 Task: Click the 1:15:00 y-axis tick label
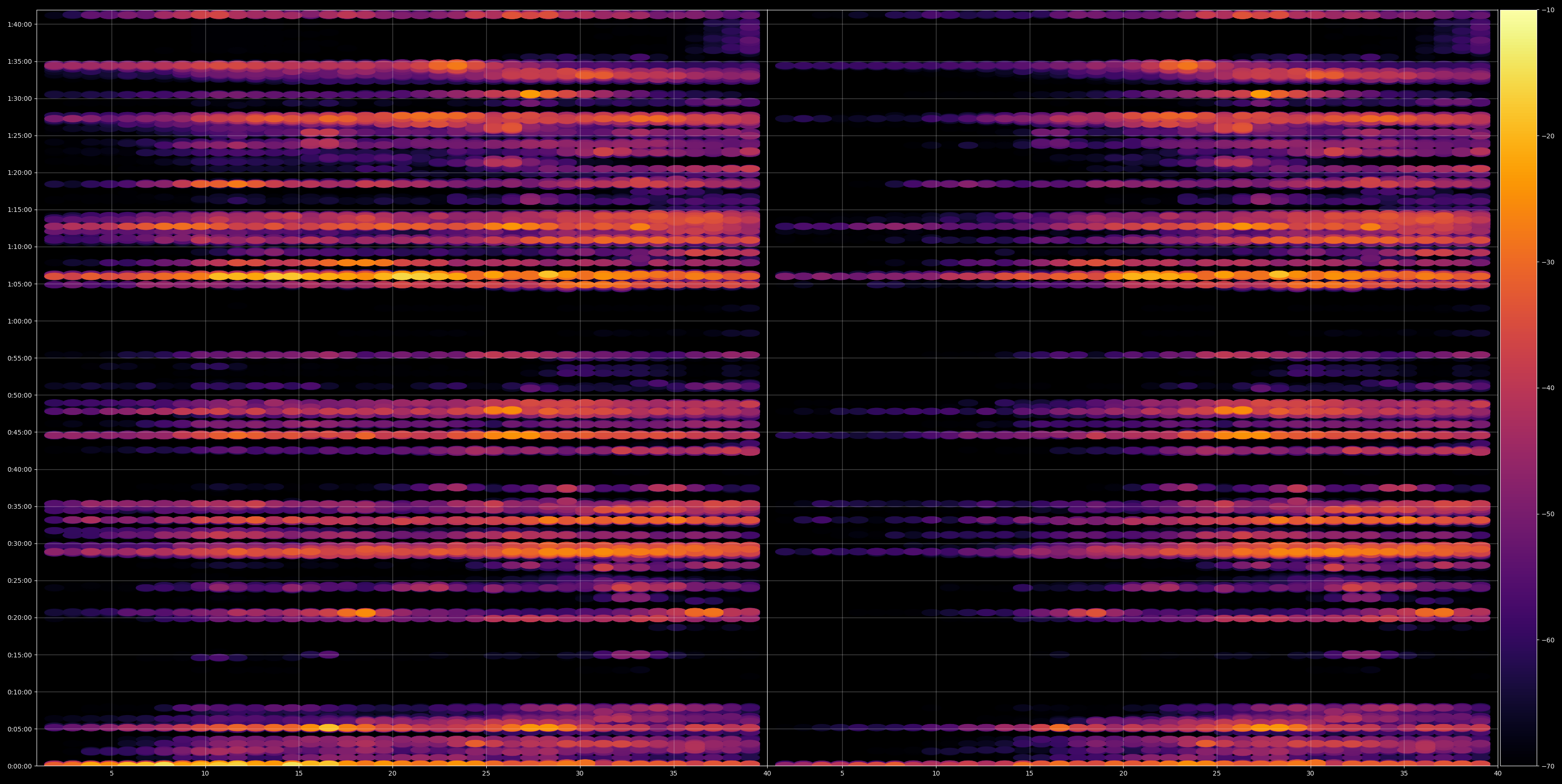point(19,210)
